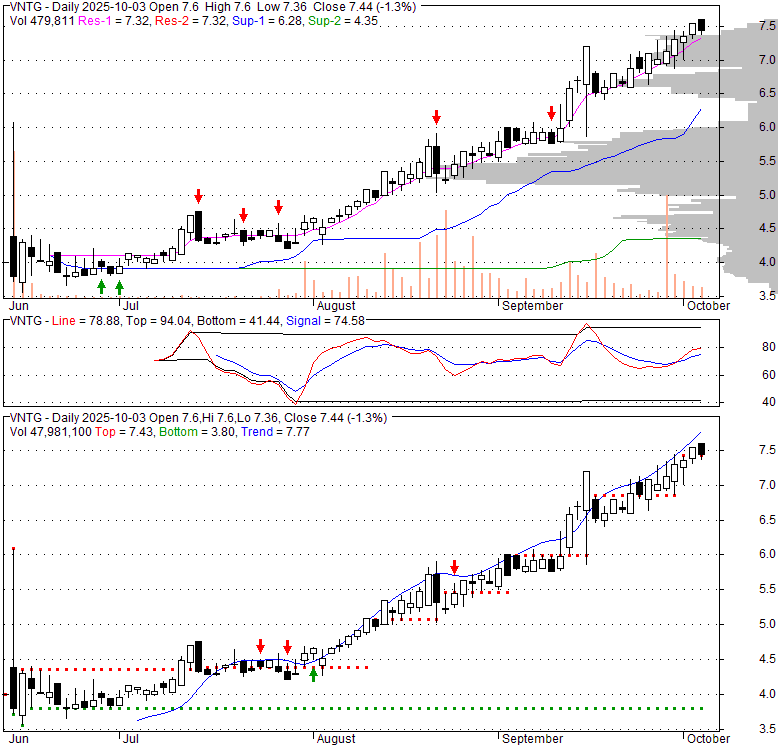
Task: Click the tallest volume bar in late September
Action: click(666, 246)
